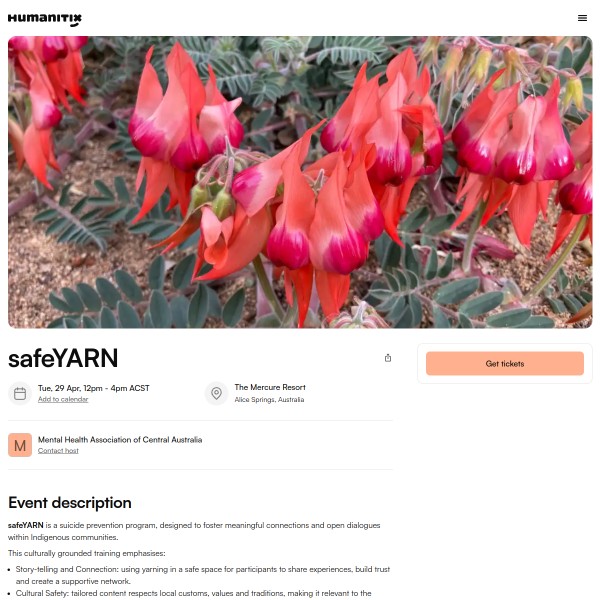Click the calendar icon beside the date
The height and width of the screenshot is (600, 600).
[x=20, y=393]
